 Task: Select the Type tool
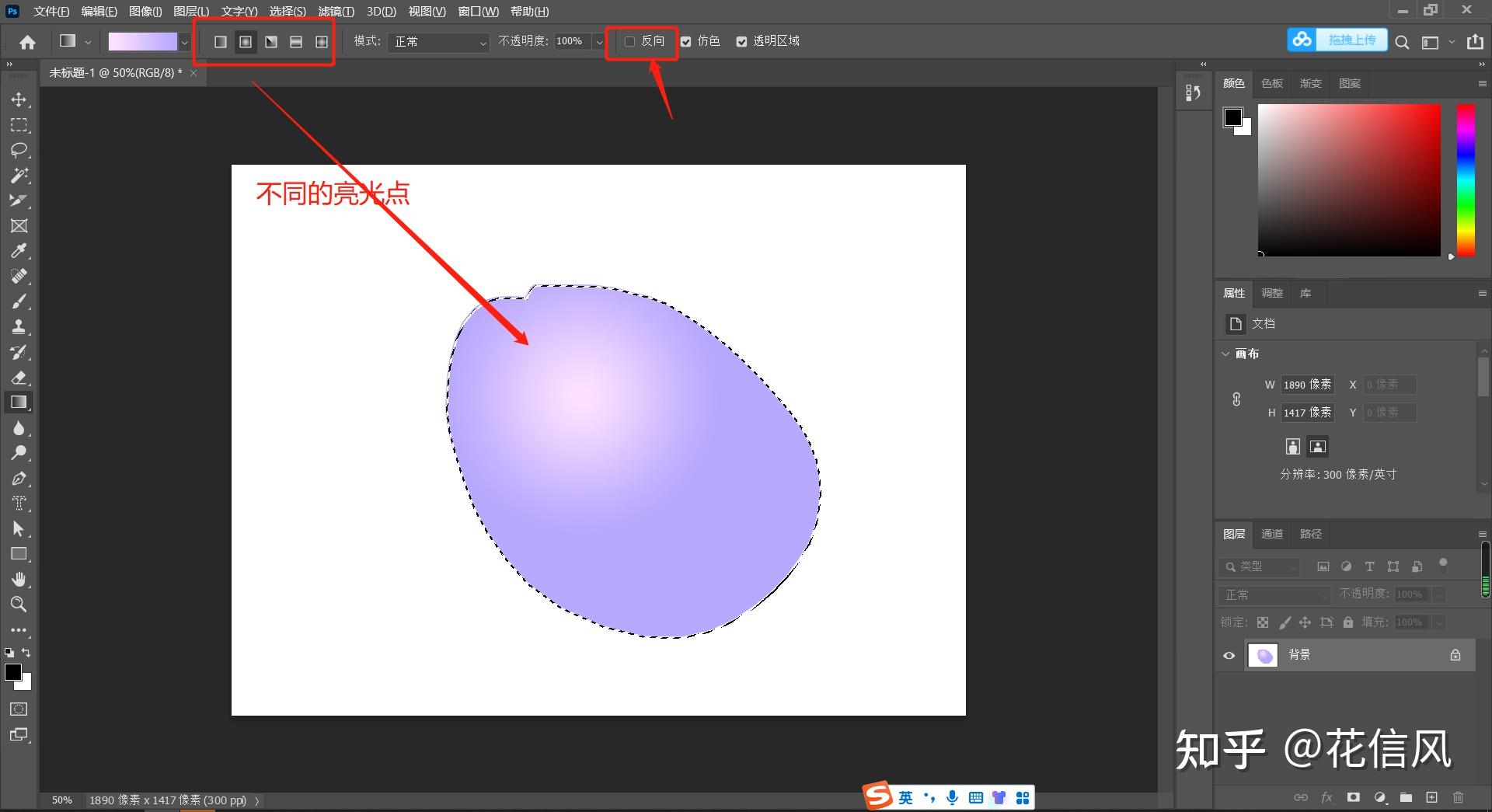pos(19,504)
